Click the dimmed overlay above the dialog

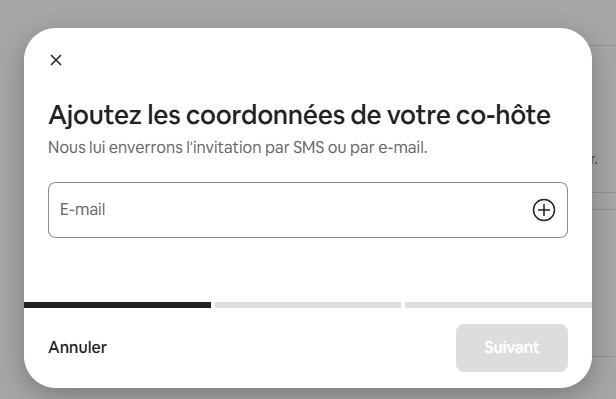(308, 13)
